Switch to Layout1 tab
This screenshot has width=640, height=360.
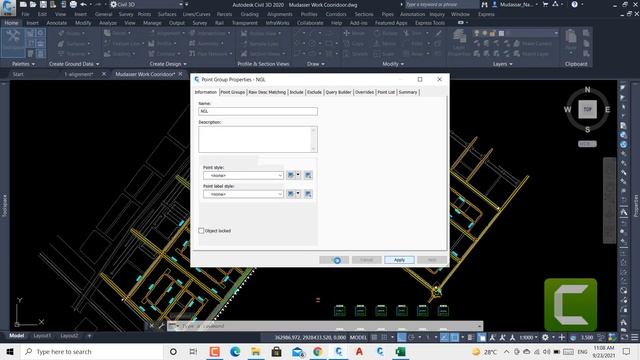[42, 336]
